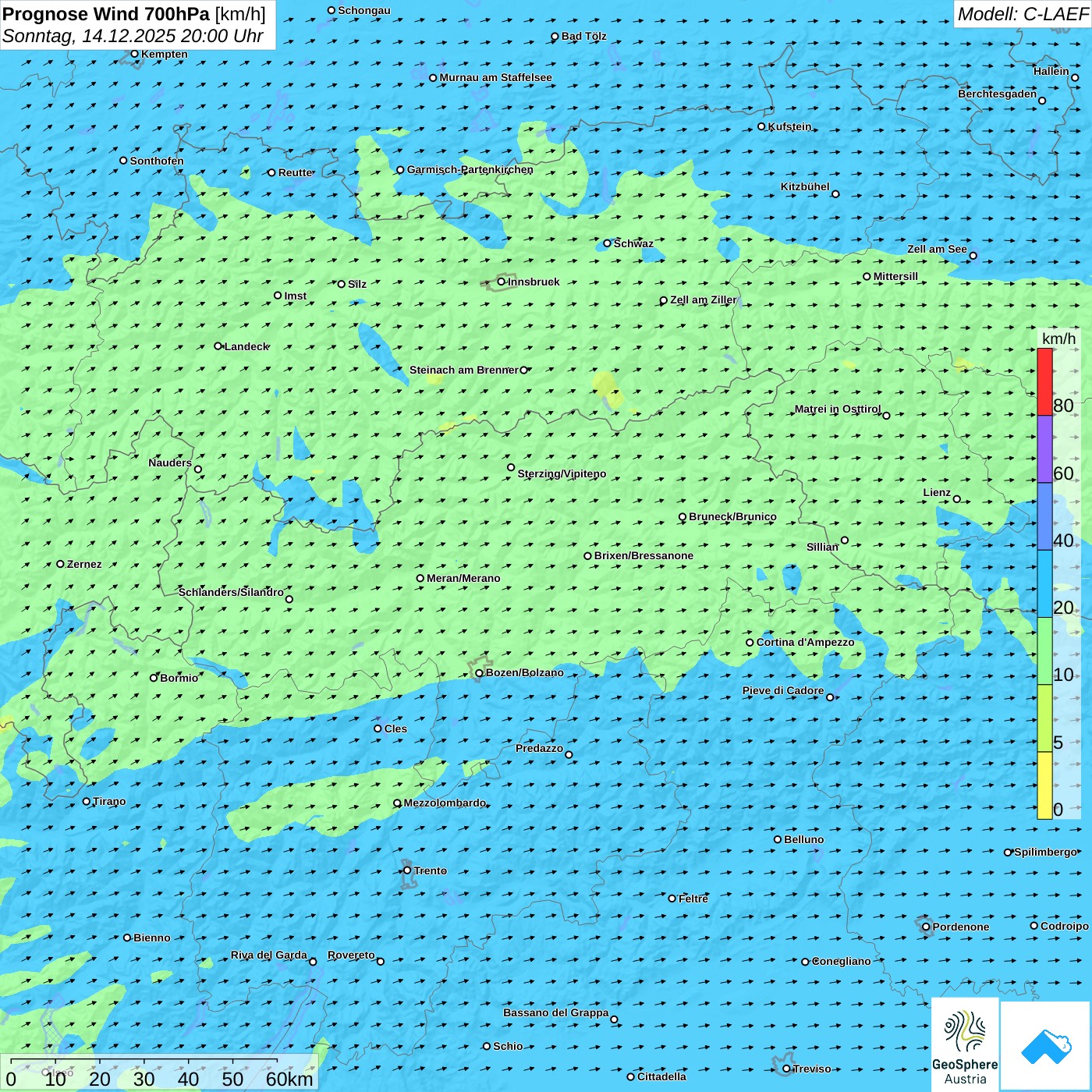
Task: Click the Innsbruck city marker
Action: (502, 282)
